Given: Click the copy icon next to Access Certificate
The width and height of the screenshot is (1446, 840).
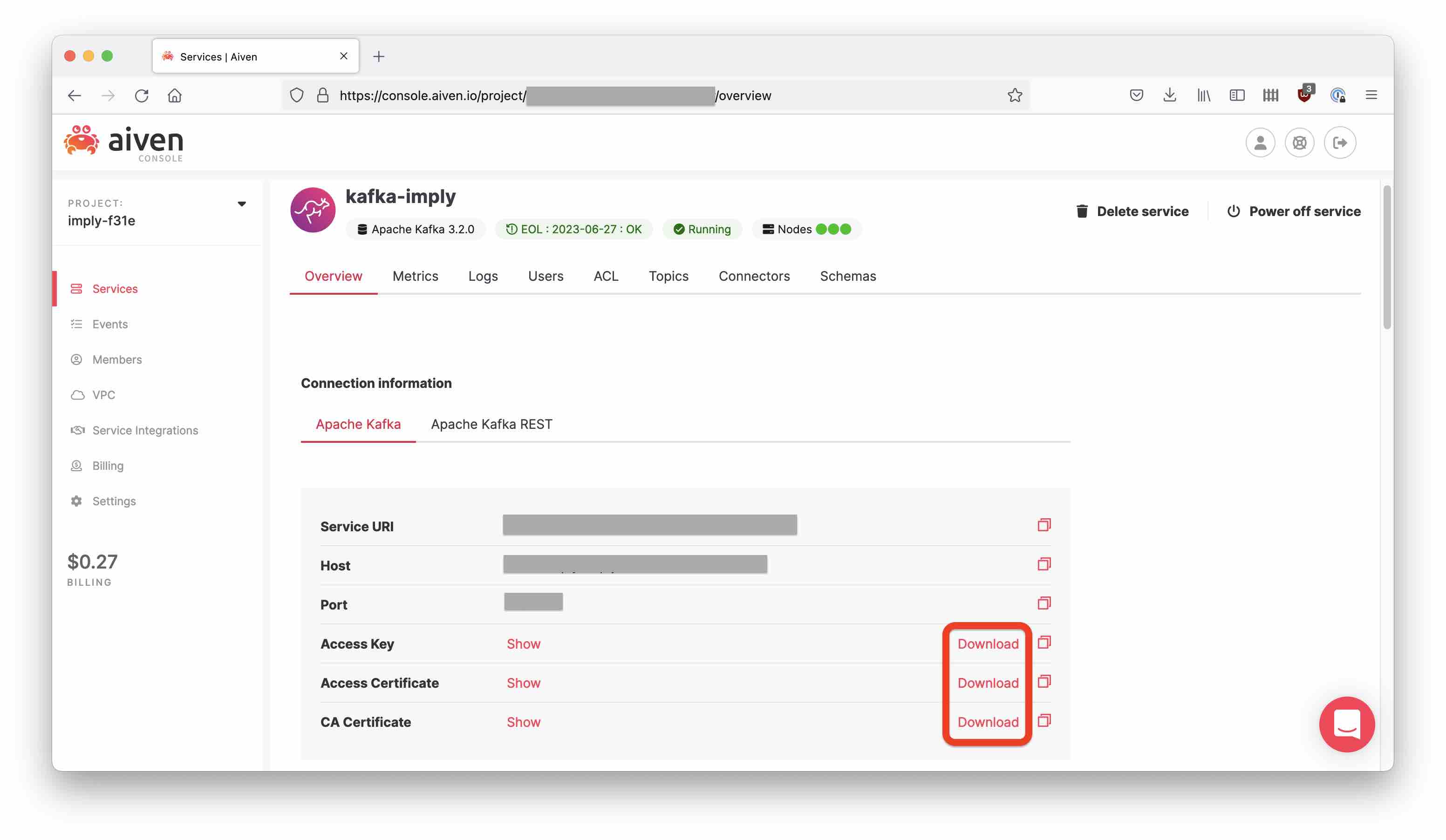Looking at the screenshot, I should (1044, 682).
